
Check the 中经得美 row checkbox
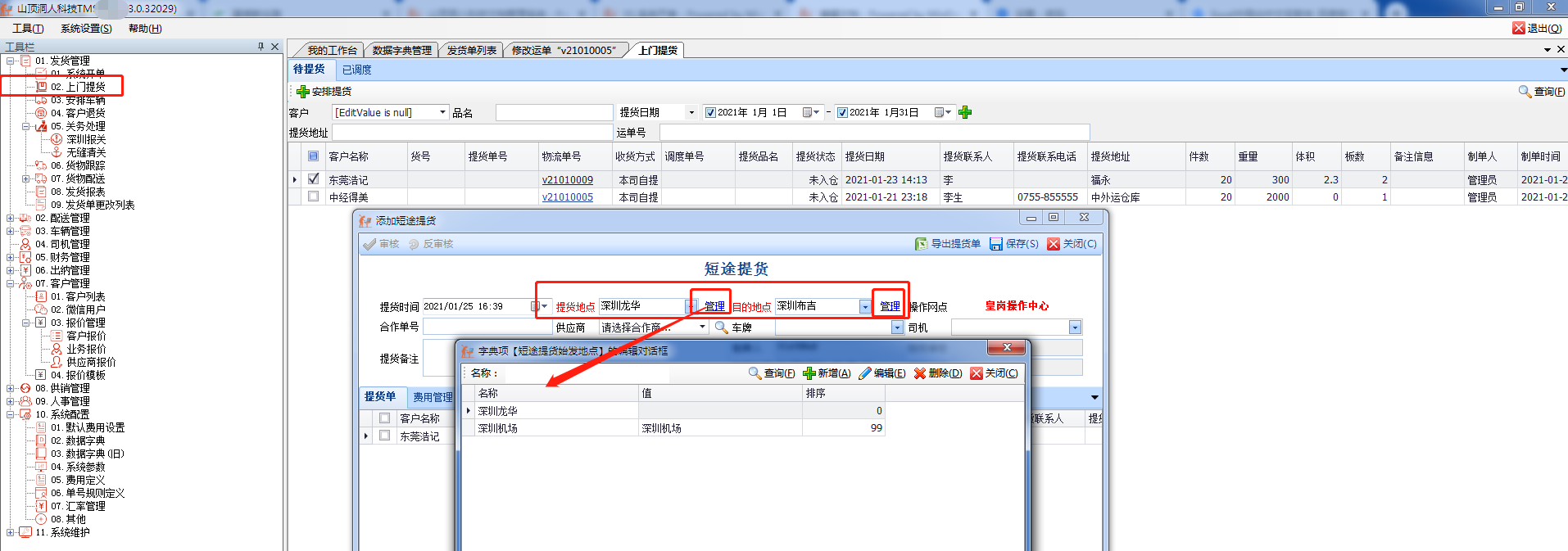click(313, 196)
